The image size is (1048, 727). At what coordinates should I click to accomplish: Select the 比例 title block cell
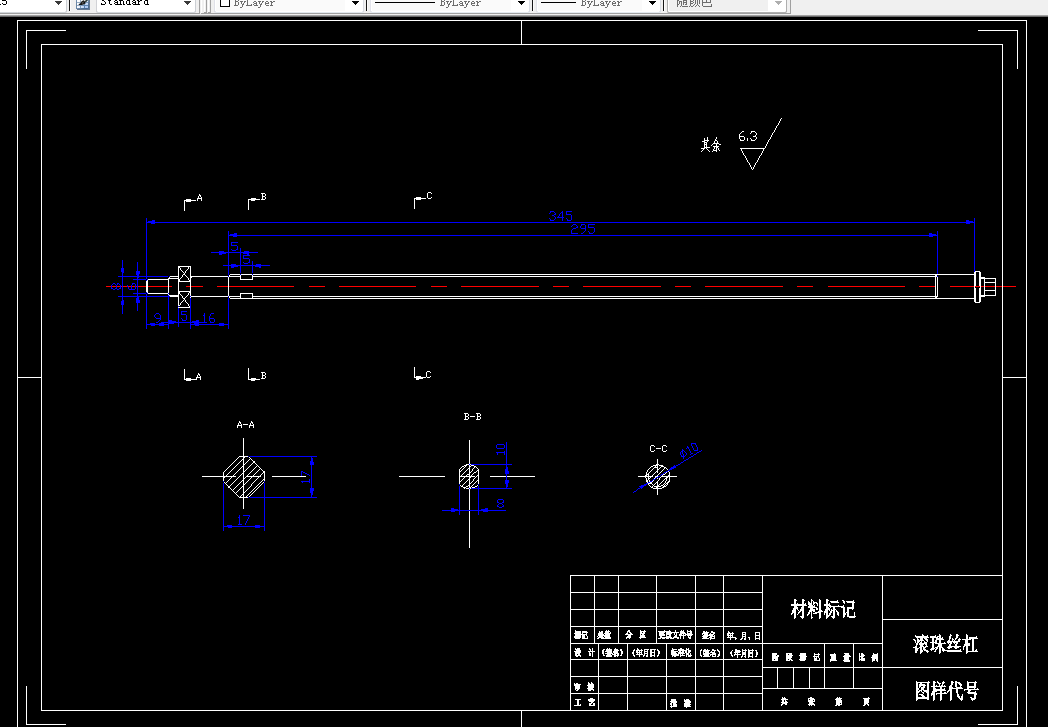[868, 658]
